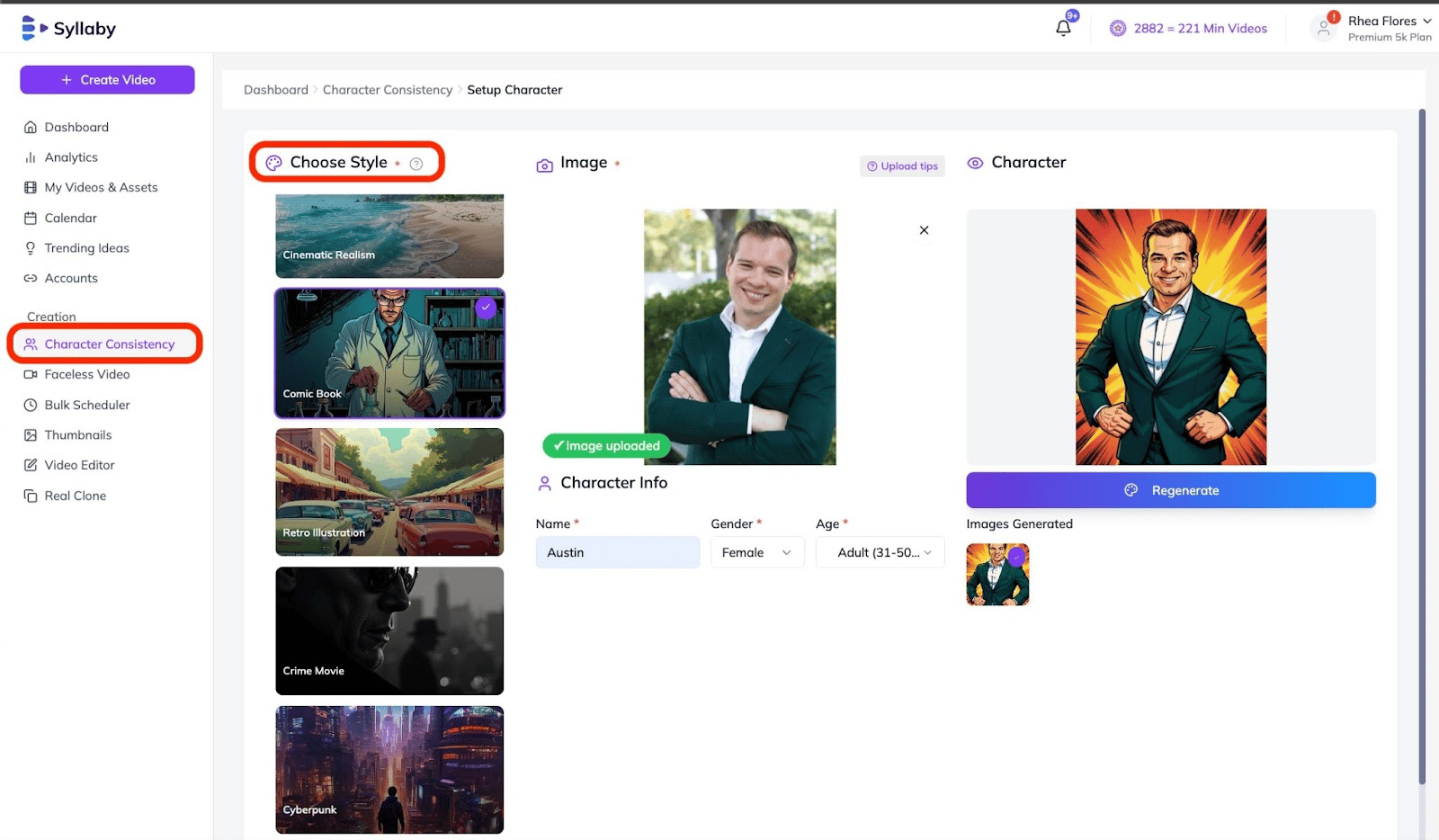The height and width of the screenshot is (840, 1439).
Task: Click the Choose Style help question icon
Action: pyautogui.click(x=416, y=164)
